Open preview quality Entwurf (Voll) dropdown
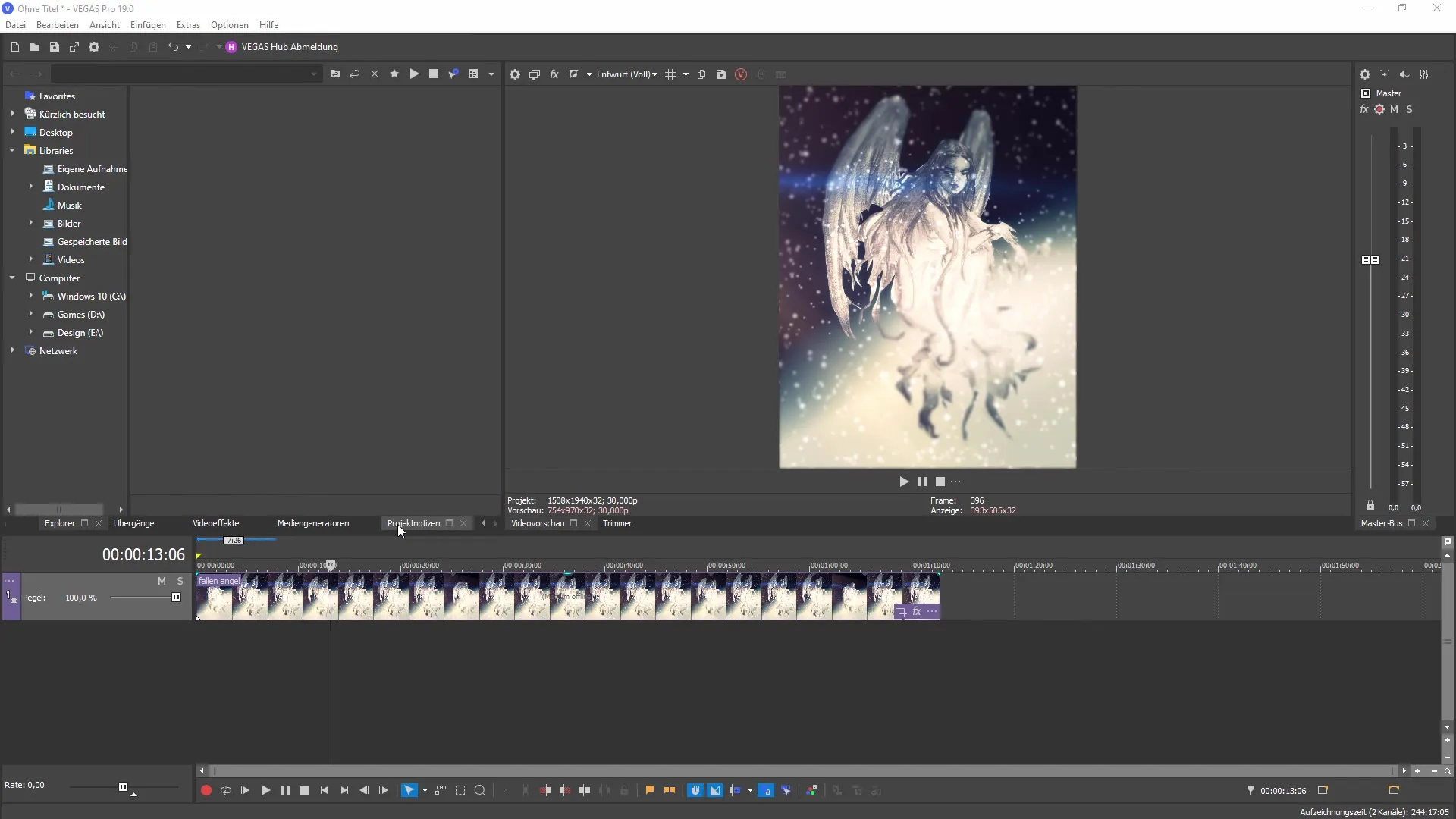Image resolution: width=1456 pixels, height=819 pixels. tap(627, 74)
